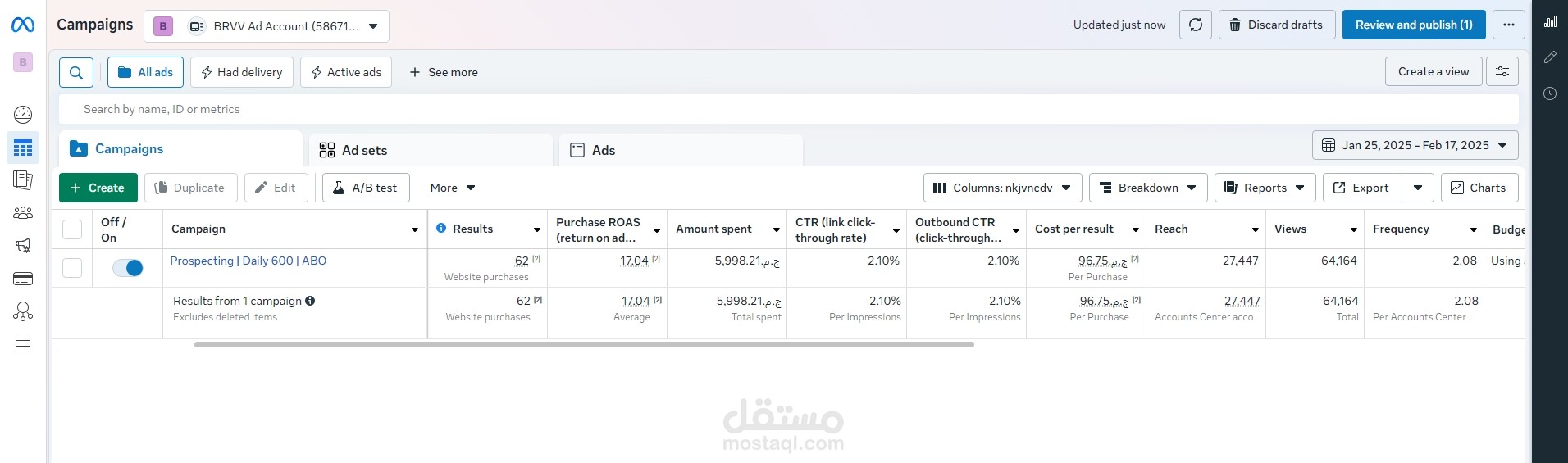Open the Frequency column header menu arrow
Image resolution: width=1568 pixels, height=463 pixels.
[1473, 229]
